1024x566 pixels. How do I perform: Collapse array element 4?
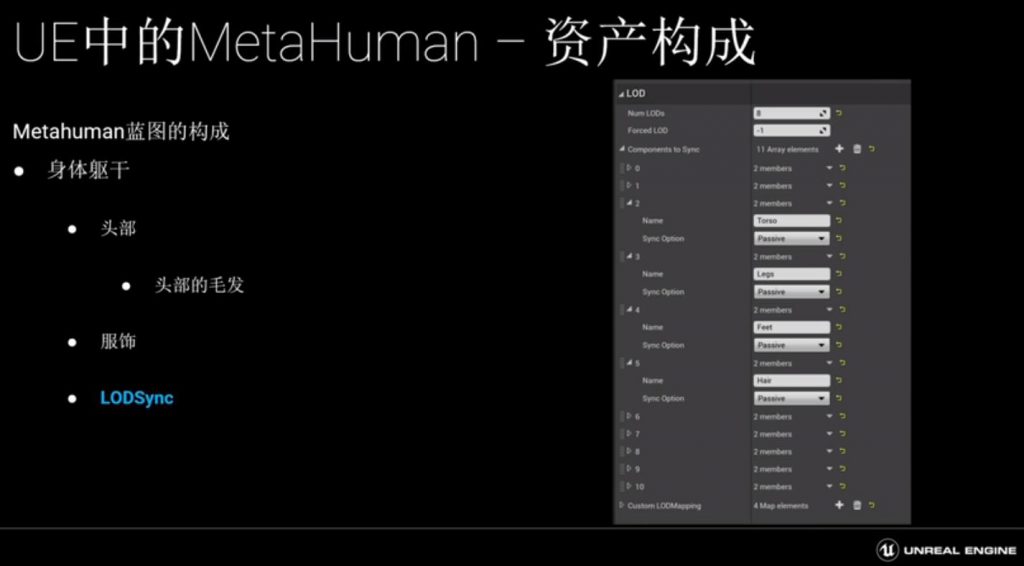630,309
